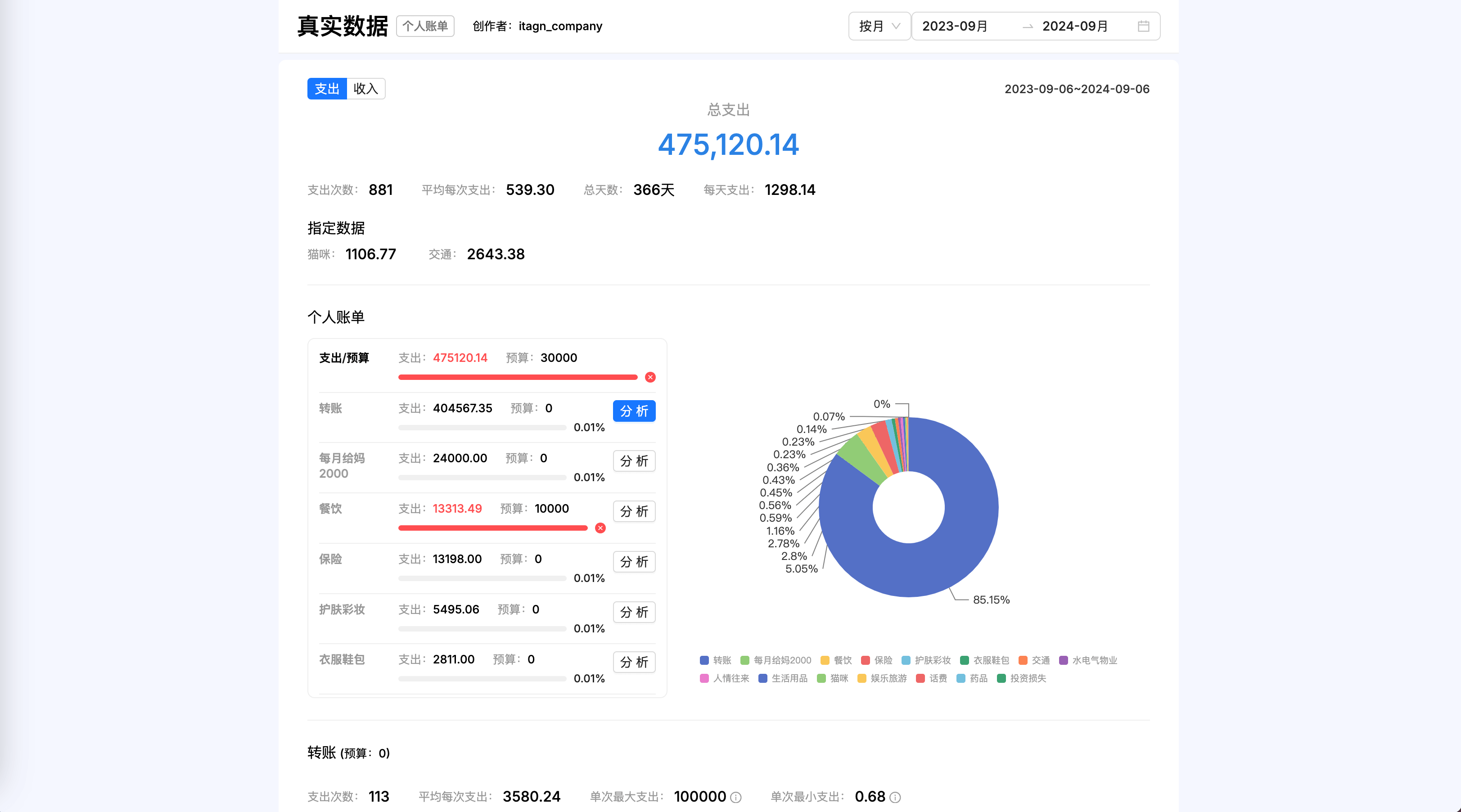This screenshot has width=1461, height=812.
Task: Toggle 保险 legend item in chart
Action: (x=877, y=660)
